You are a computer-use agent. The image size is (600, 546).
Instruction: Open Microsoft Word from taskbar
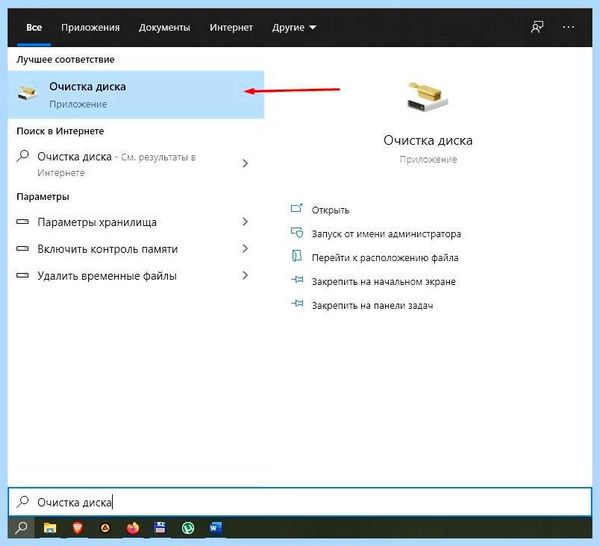point(215,528)
